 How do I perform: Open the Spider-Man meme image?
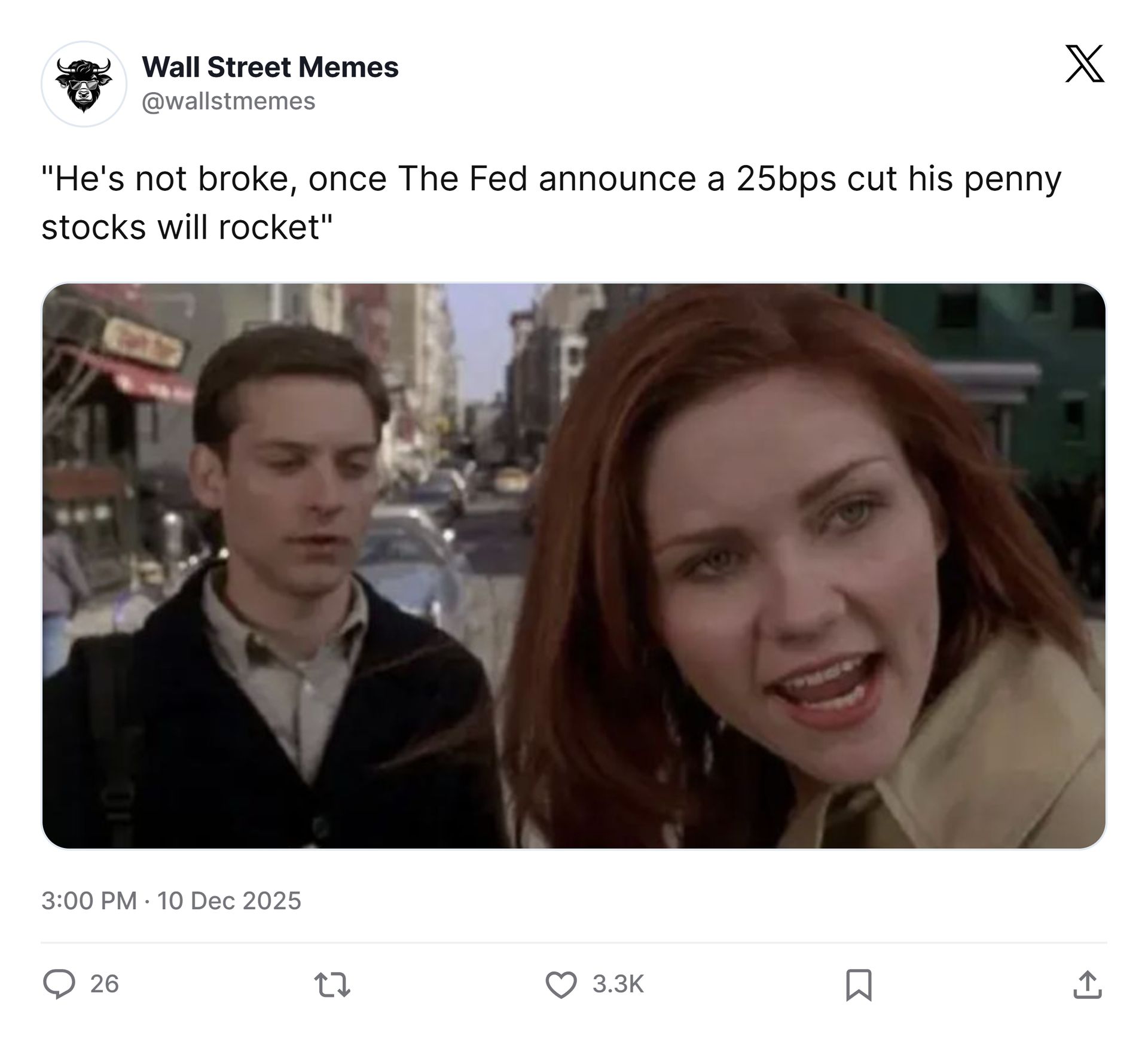click(x=574, y=566)
